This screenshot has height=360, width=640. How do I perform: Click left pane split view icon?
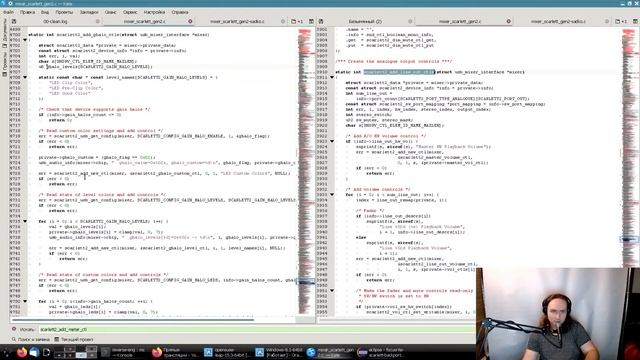(311, 21)
